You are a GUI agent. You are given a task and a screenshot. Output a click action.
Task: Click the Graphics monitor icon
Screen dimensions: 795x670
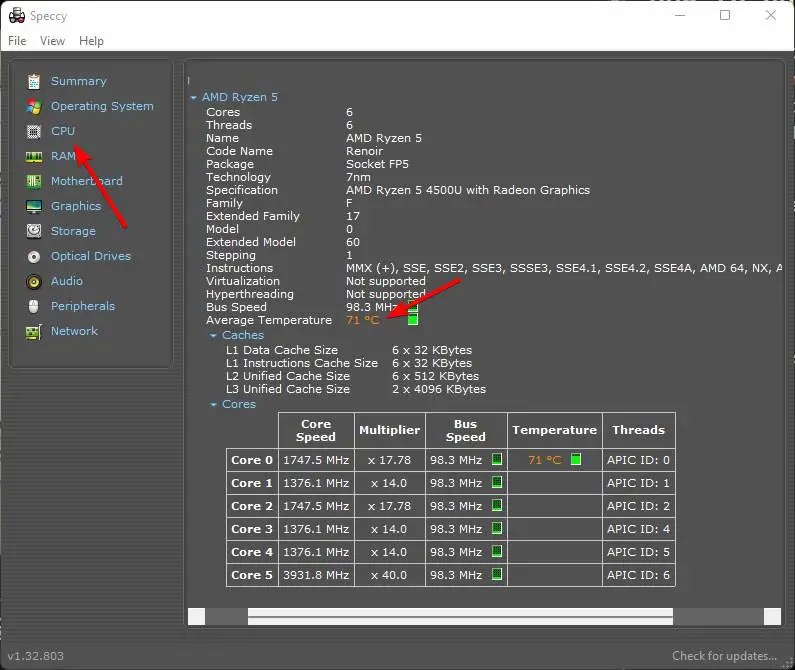34,206
